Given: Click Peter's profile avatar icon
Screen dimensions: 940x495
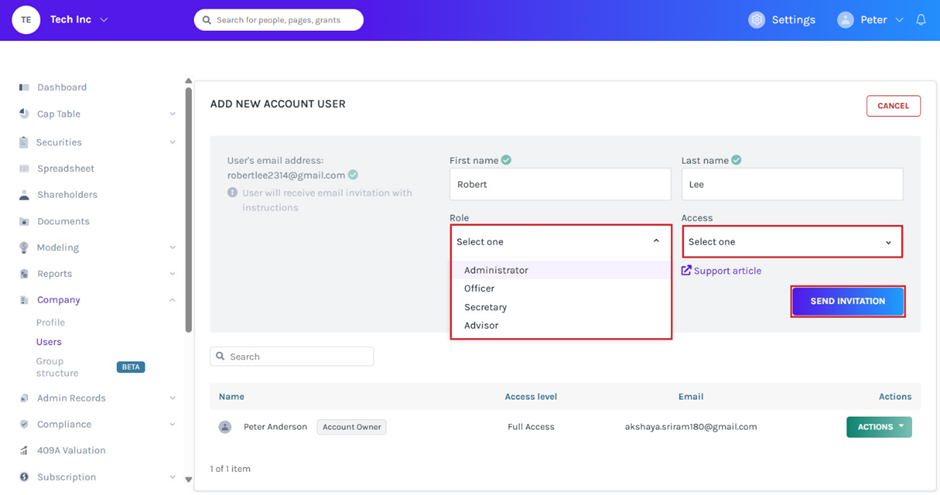Looking at the screenshot, I should pyautogui.click(x=845, y=20).
